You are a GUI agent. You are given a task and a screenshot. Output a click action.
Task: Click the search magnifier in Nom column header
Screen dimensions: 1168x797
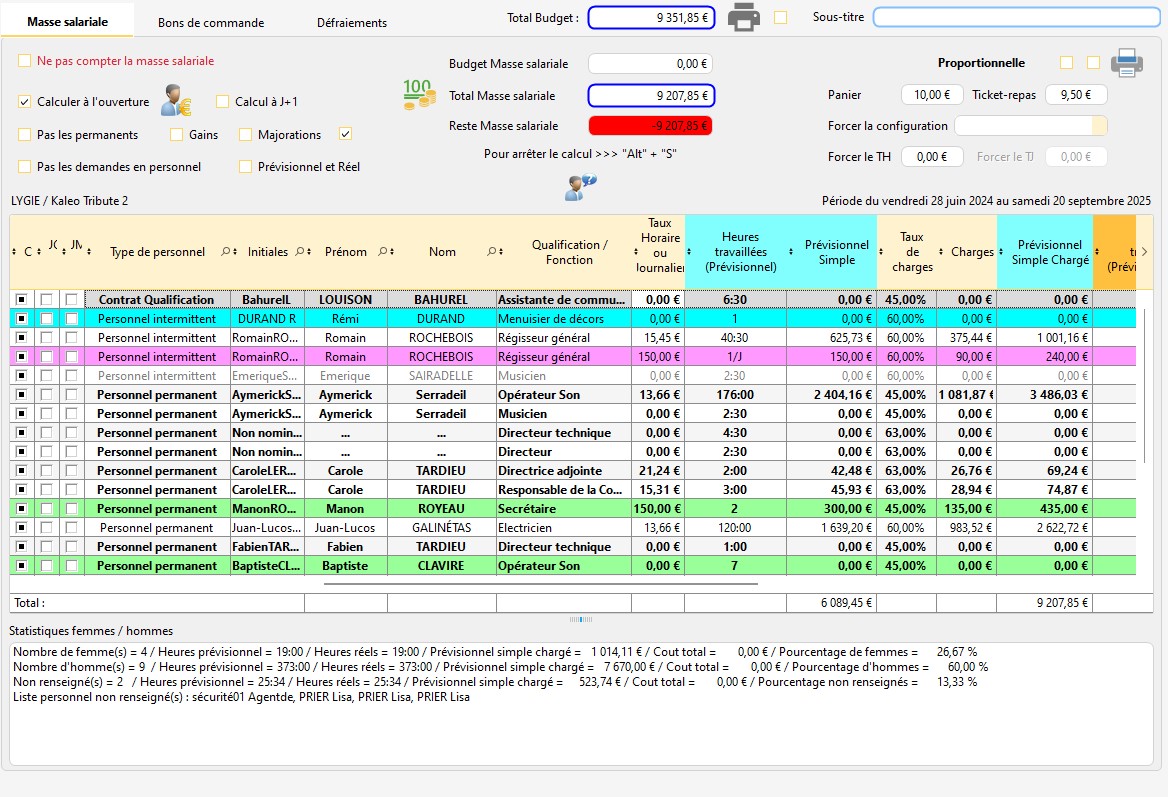tap(491, 252)
